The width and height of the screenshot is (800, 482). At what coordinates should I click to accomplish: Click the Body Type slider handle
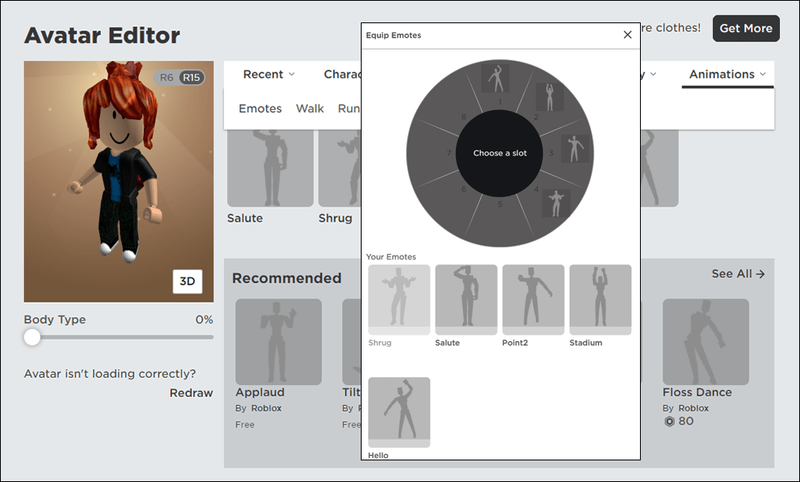pos(32,337)
